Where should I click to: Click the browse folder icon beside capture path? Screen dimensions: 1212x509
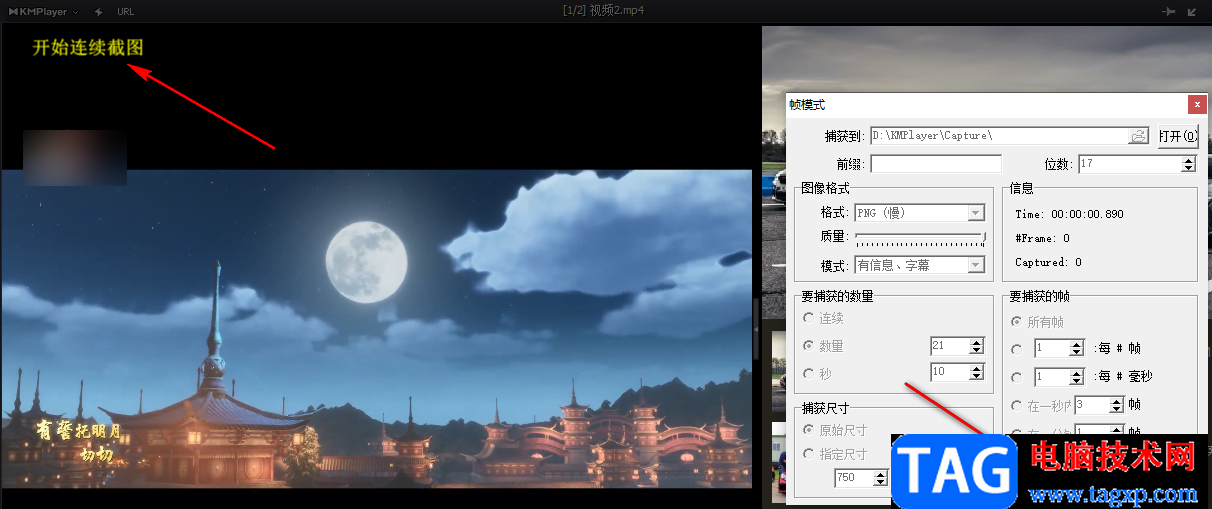pos(1138,136)
